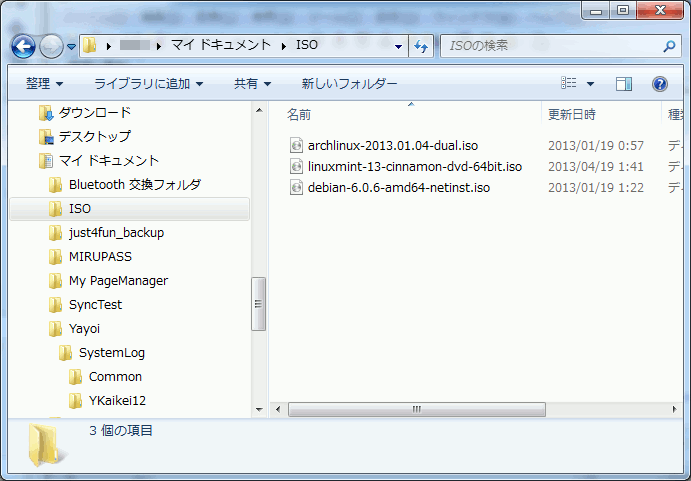
Task: Click the Back navigation arrow button
Action: (24, 46)
